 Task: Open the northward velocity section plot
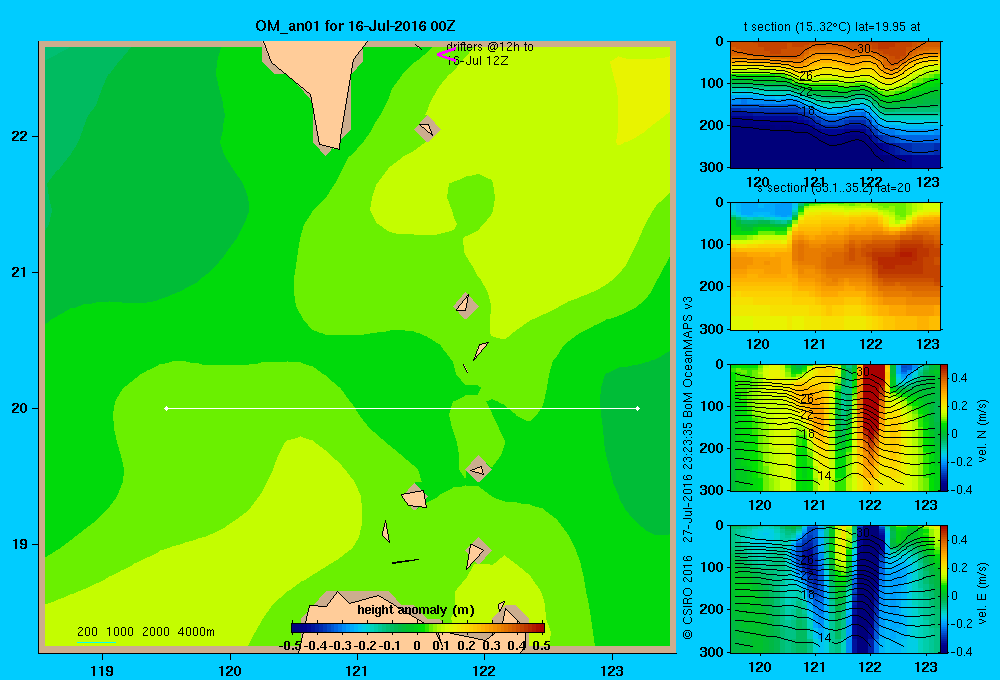pyautogui.click(x=835, y=427)
